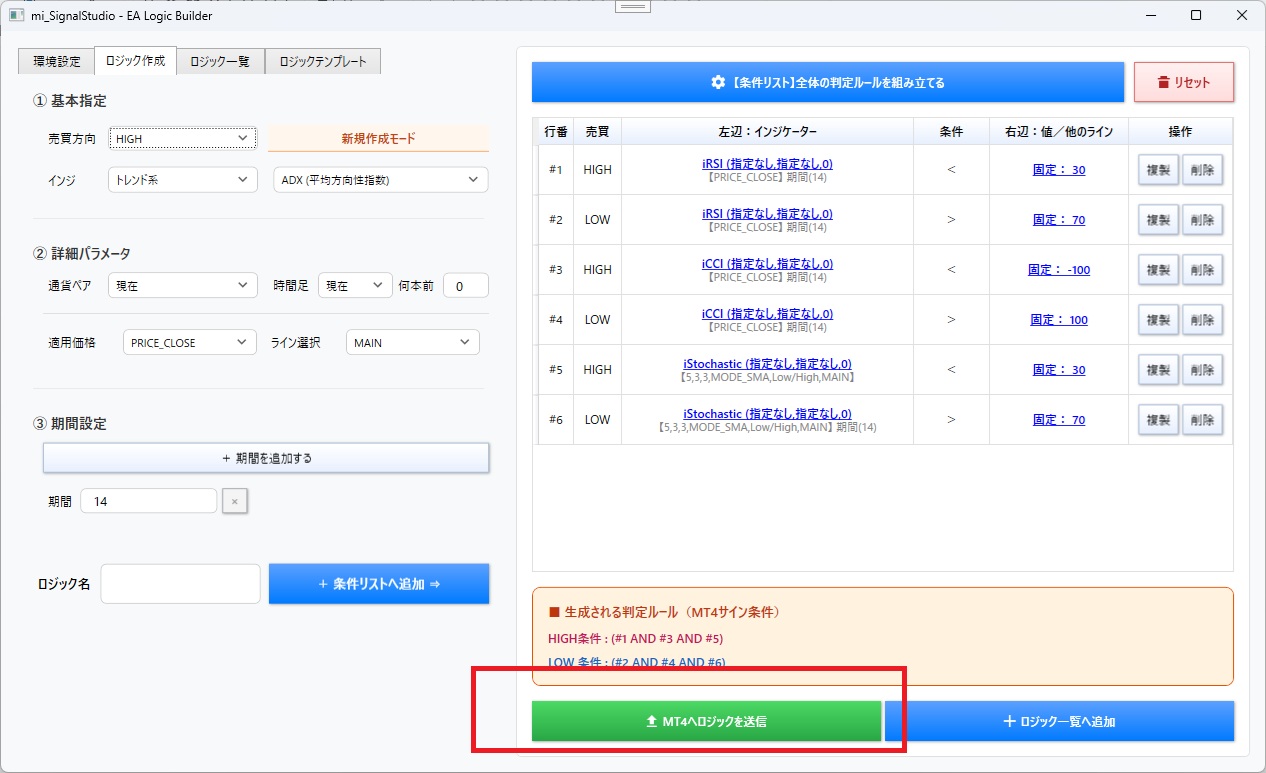Click 条件リストへ追加 button
Viewport: 1266px width, 773px height.
pyautogui.click(x=379, y=584)
